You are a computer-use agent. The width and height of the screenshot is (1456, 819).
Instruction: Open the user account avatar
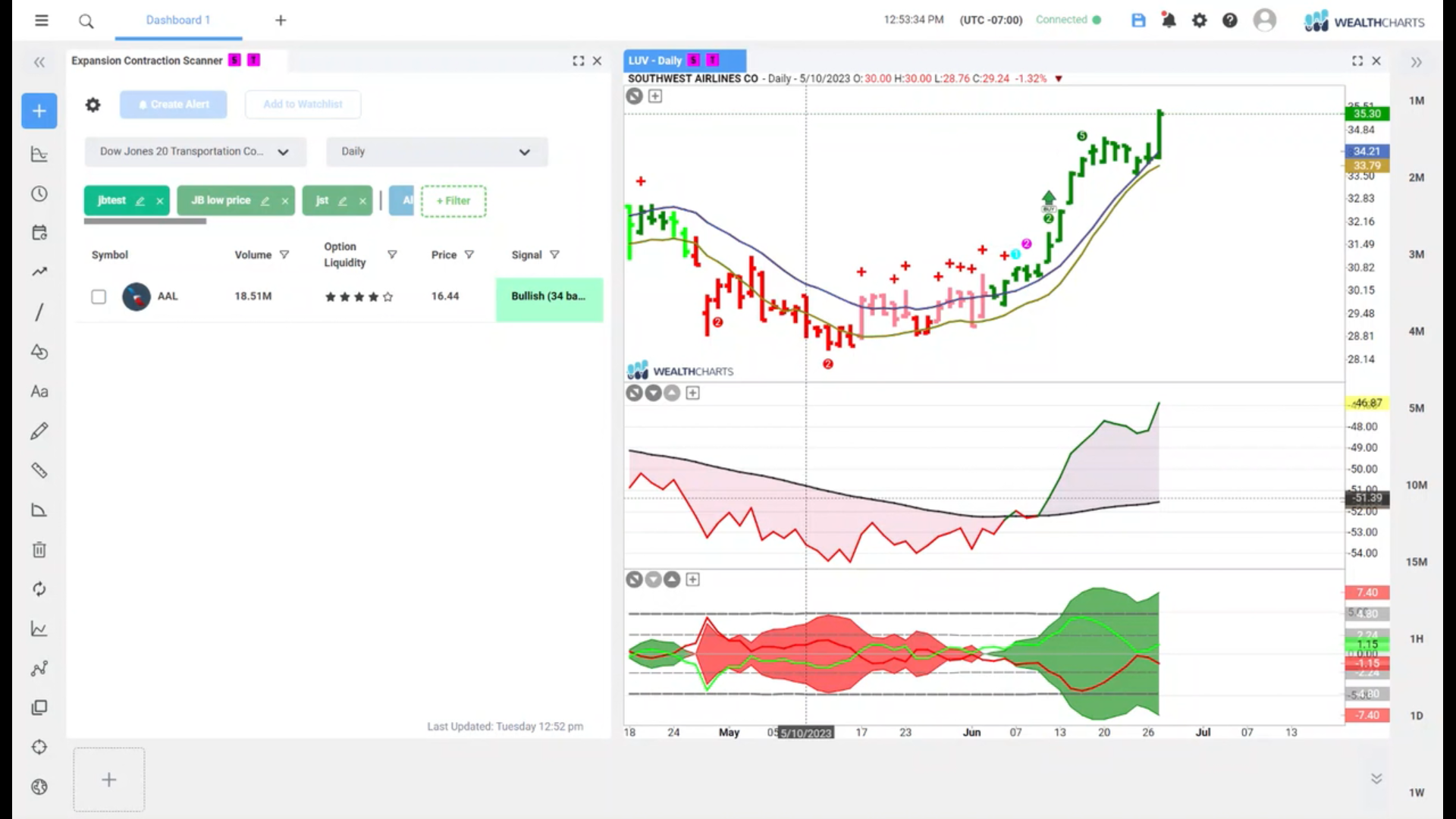pyautogui.click(x=1265, y=20)
